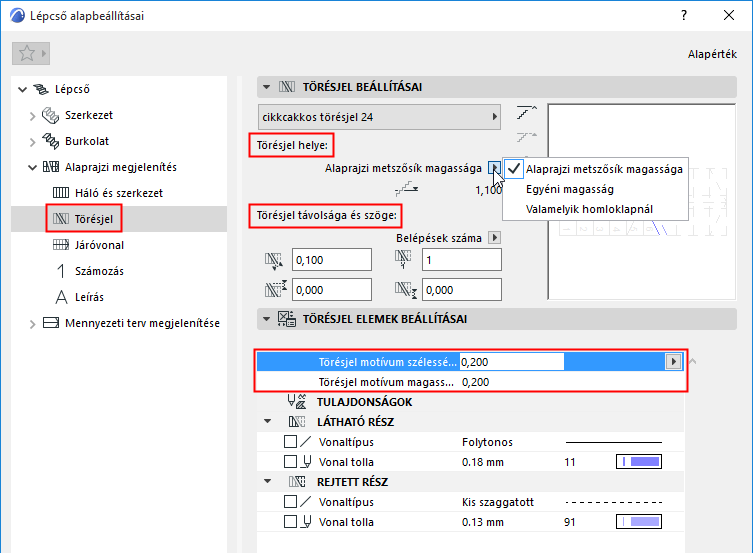Click the Belépések száma field with value 1
Viewport: 753px width, 553px height.
click(462, 260)
